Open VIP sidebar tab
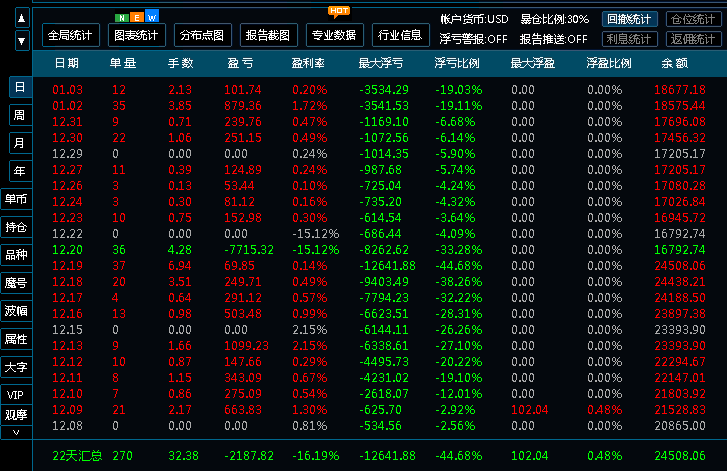Viewport: 727px width, 471px height. click(16, 395)
